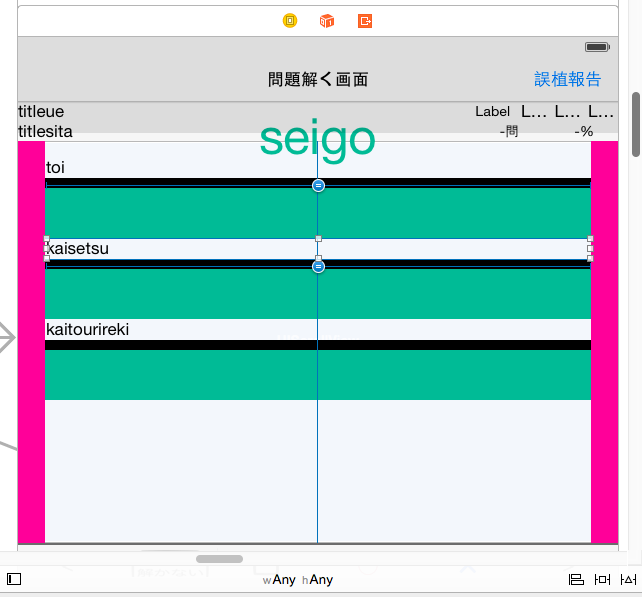642x597 pixels.
Task: Select the toi label
Action: tap(55, 167)
